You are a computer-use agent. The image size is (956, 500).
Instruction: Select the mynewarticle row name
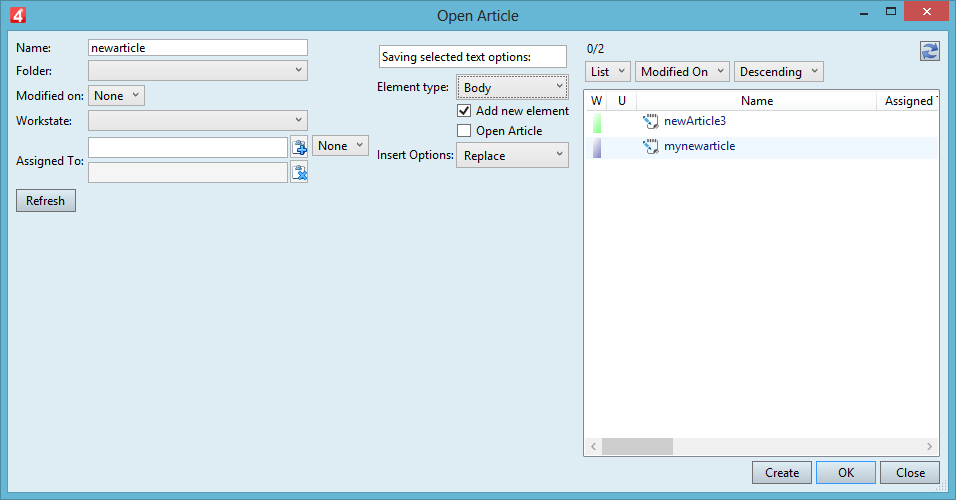tap(699, 146)
